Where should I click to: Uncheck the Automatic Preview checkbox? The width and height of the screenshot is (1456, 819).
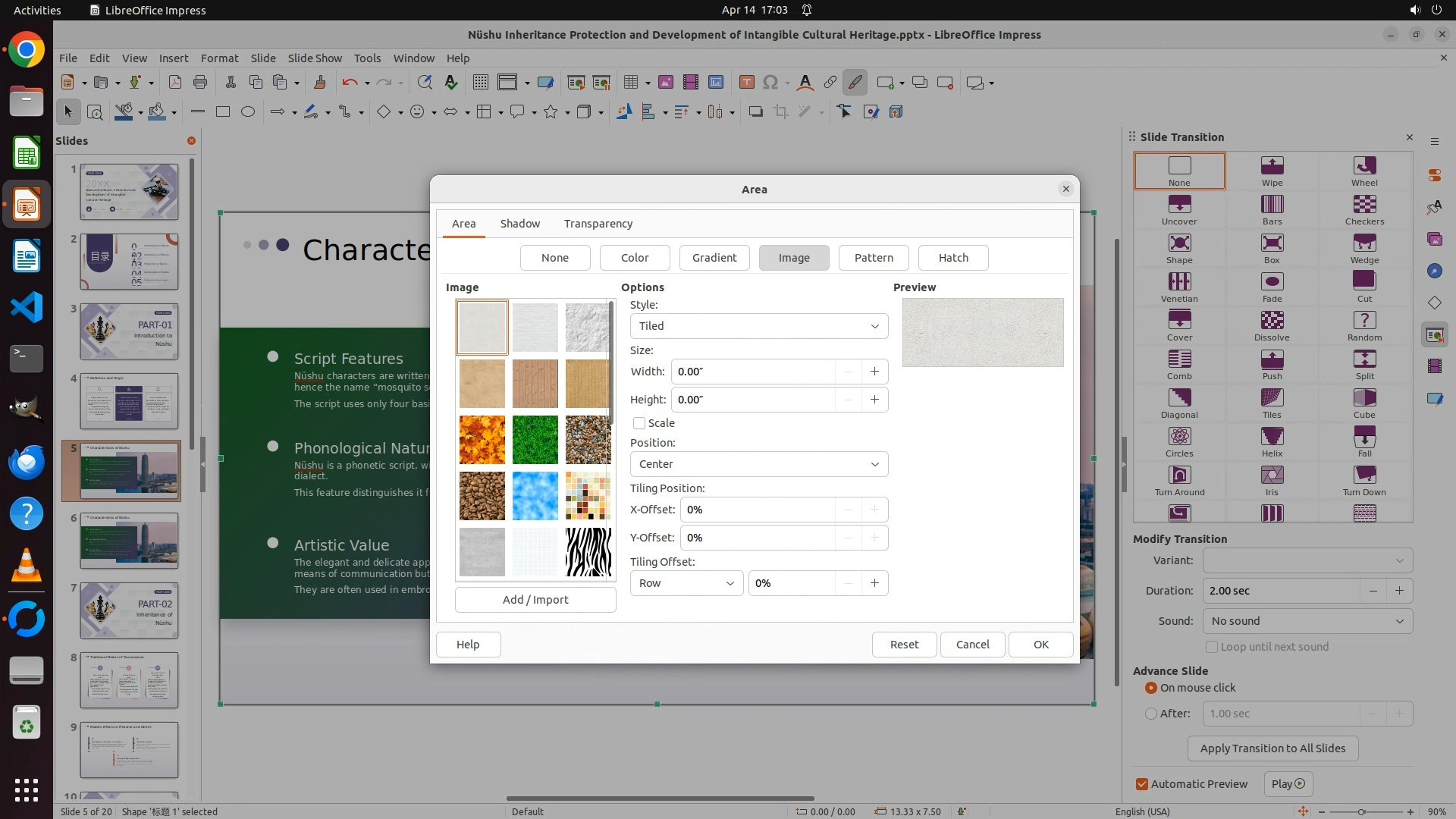point(1141,784)
